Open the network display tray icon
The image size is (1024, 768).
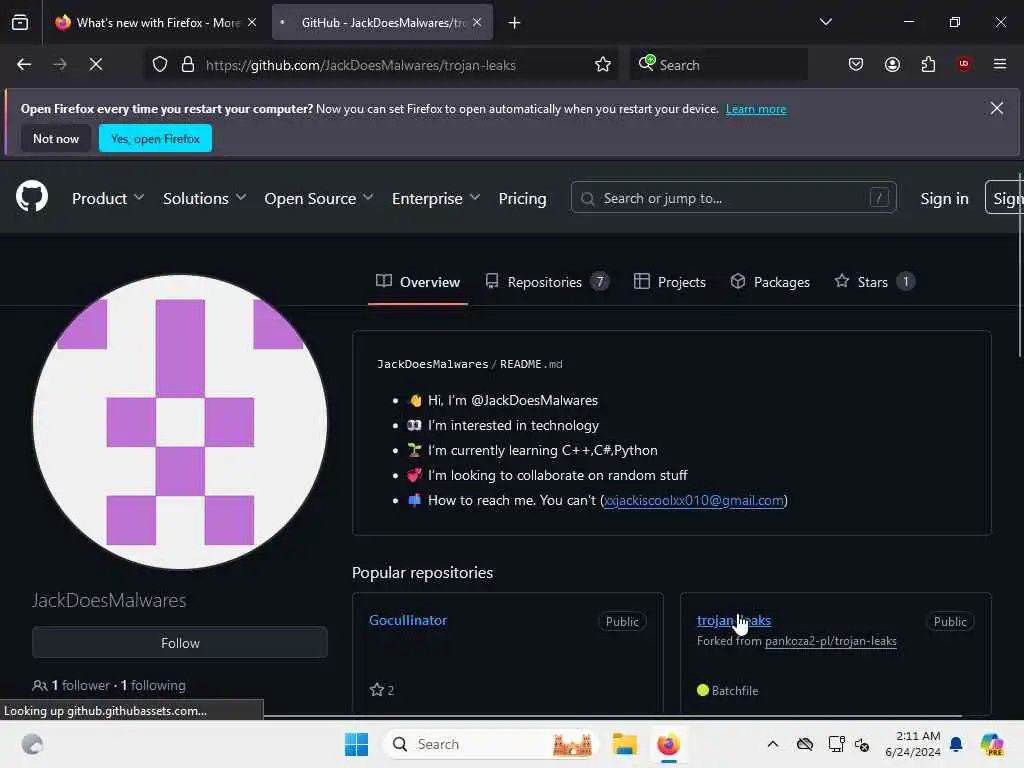point(836,744)
